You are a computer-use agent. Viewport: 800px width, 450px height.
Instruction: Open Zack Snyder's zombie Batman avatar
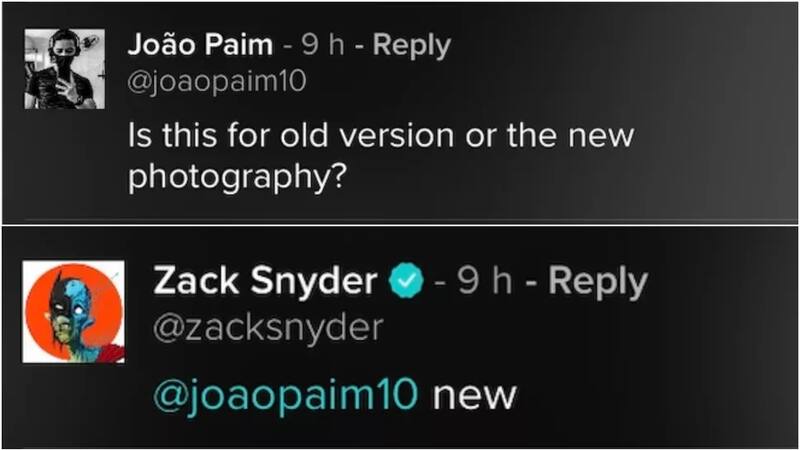click(x=73, y=311)
